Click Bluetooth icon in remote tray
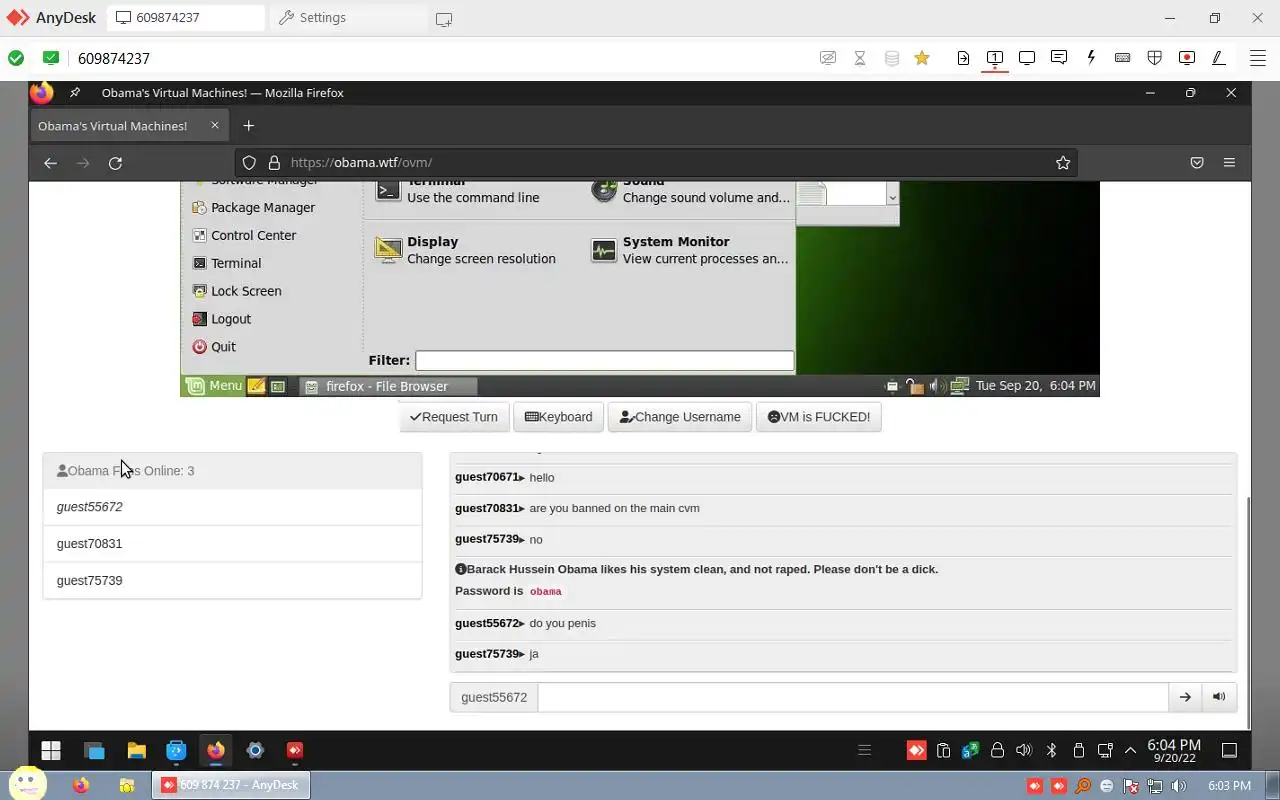Image resolution: width=1280 pixels, height=800 pixels. point(1051,750)
